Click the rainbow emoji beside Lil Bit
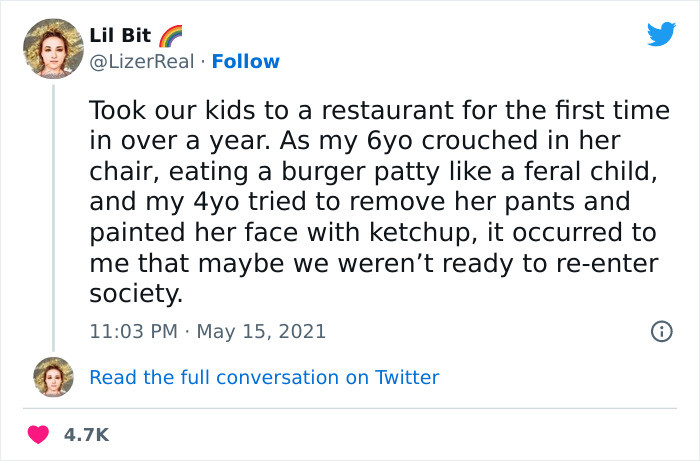This screenshot has height=461, width=700. pyautogui.click(x=169, y=36)
